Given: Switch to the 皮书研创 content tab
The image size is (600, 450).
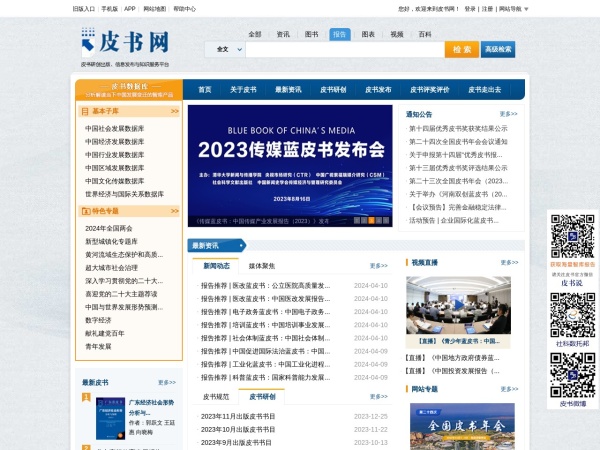Looking at the screenshot, I should tap(262, 397).
